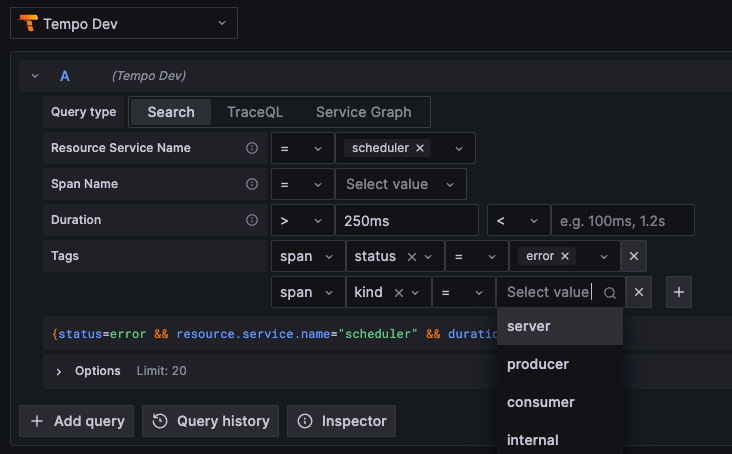This screenshot has height=454, width=732.
Task: Remove the scheduler value chip
Action: coord(420,148)
